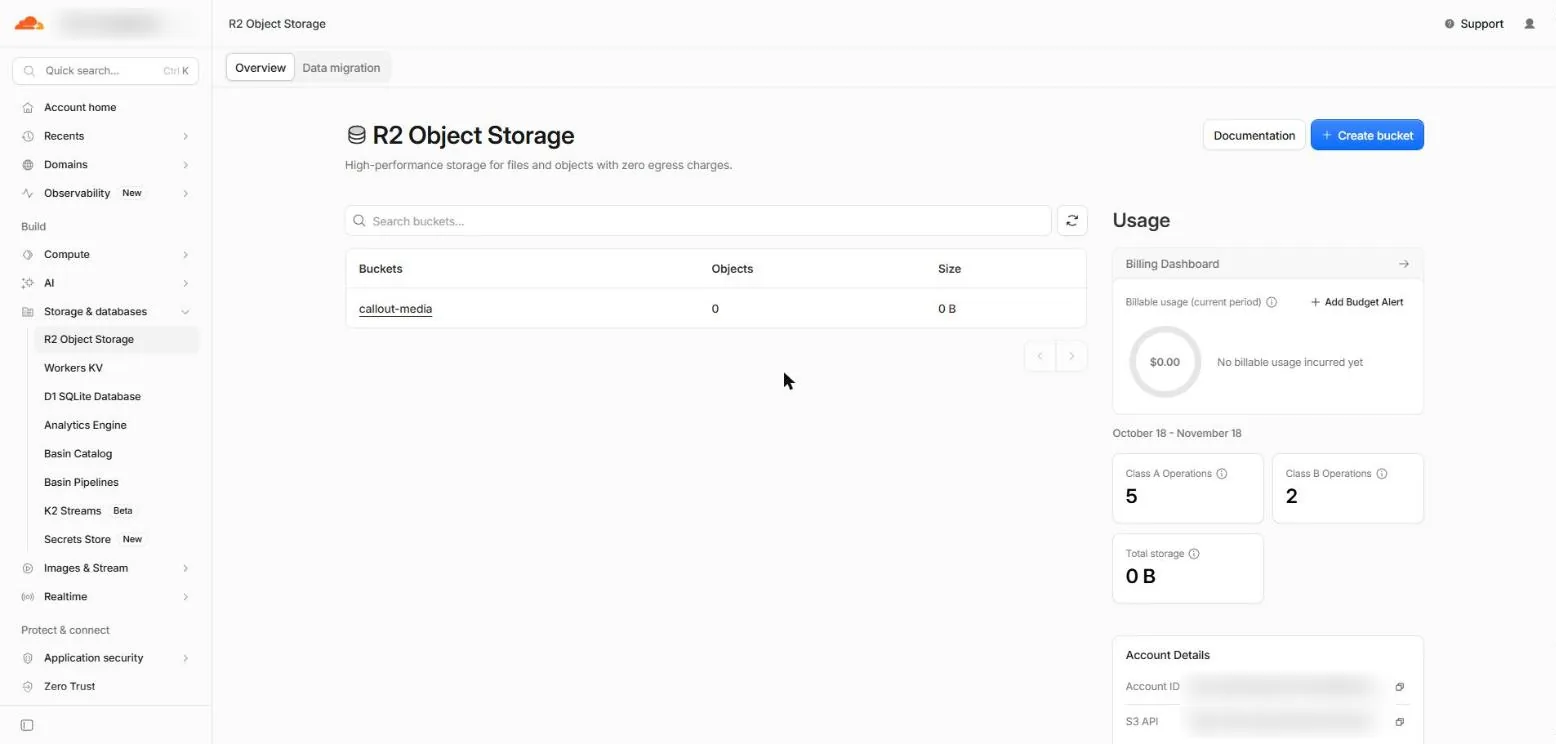The height and width of the screenshot is (744, 1556).
Task: Click the Class B Operations info icon
Action: click(x=1382, y=474)
